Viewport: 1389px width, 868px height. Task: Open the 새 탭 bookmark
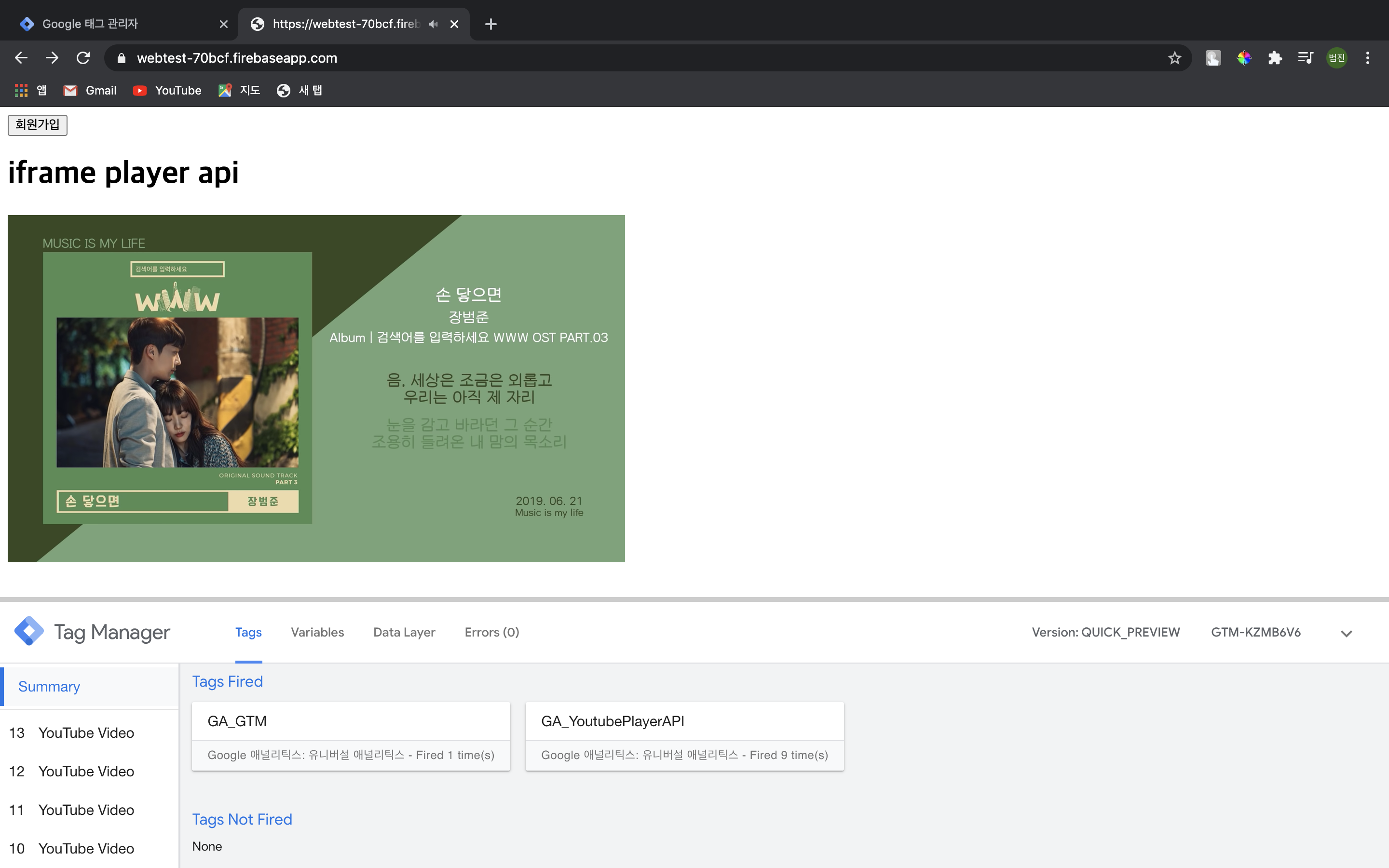click(299, 90)
